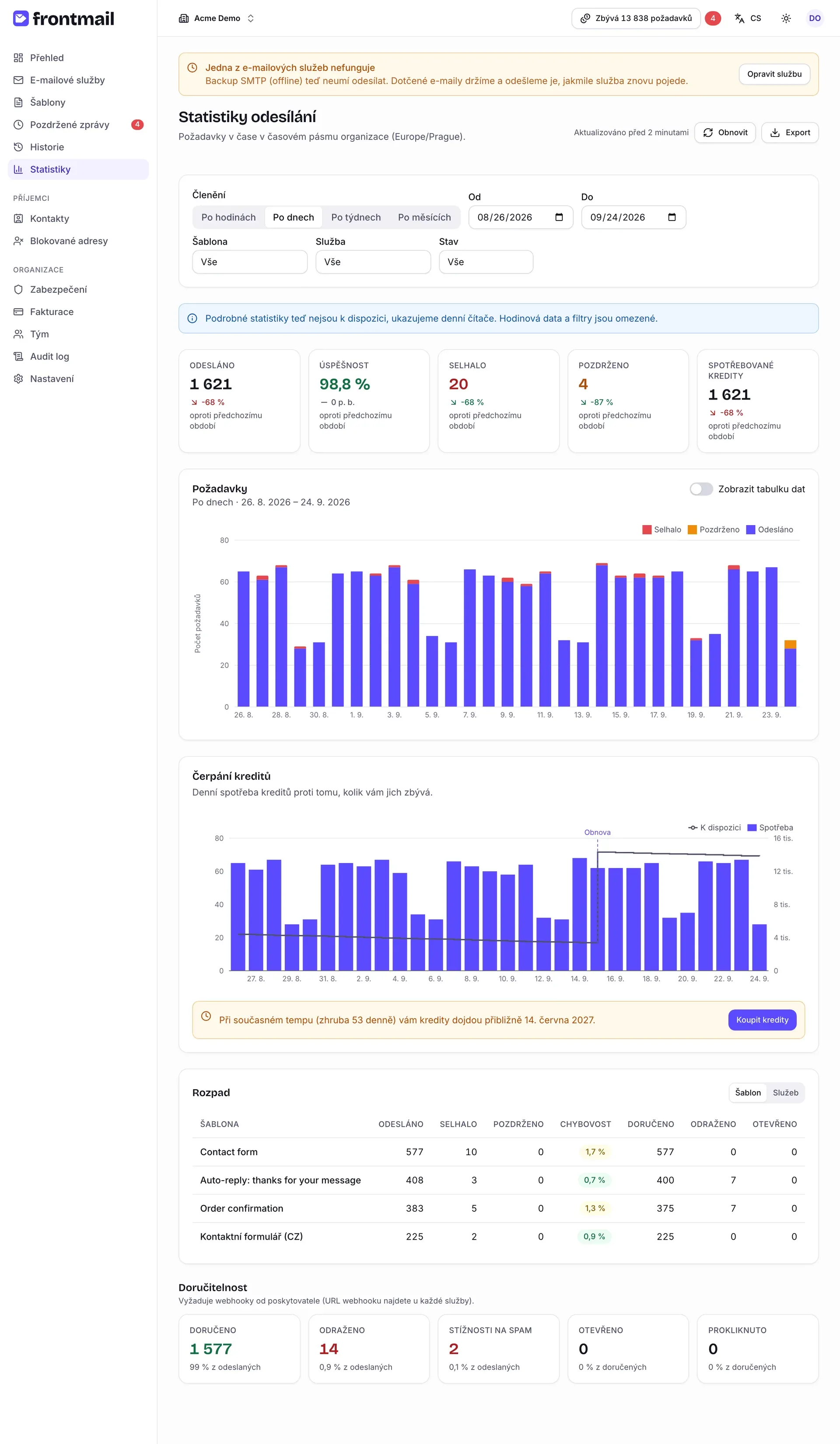Toggle K dispozici line in credits legend

coord(714,828)
